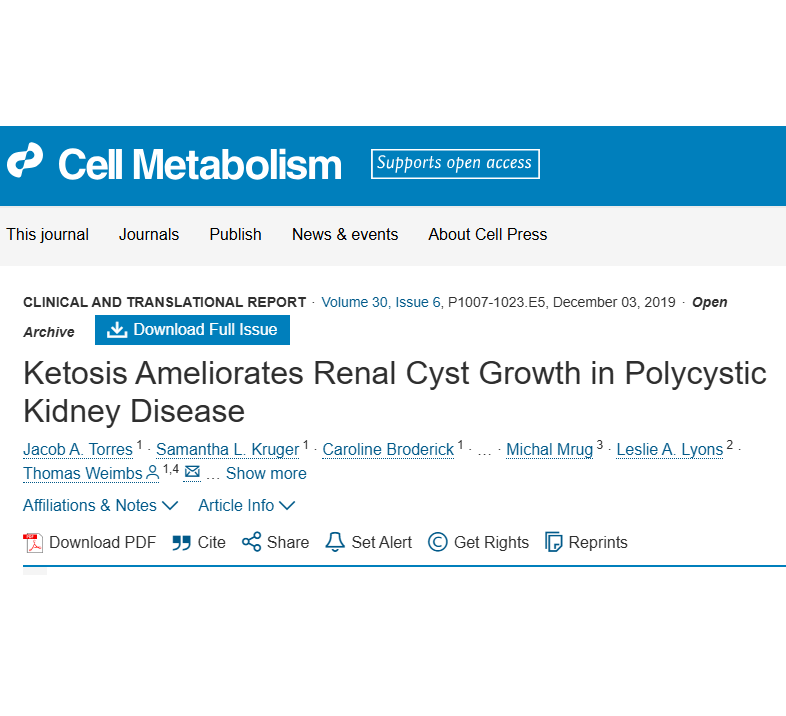Click the Cell Press logo icon
The height and width of the screenshot is (716, 786).
[x=25, y=163]
